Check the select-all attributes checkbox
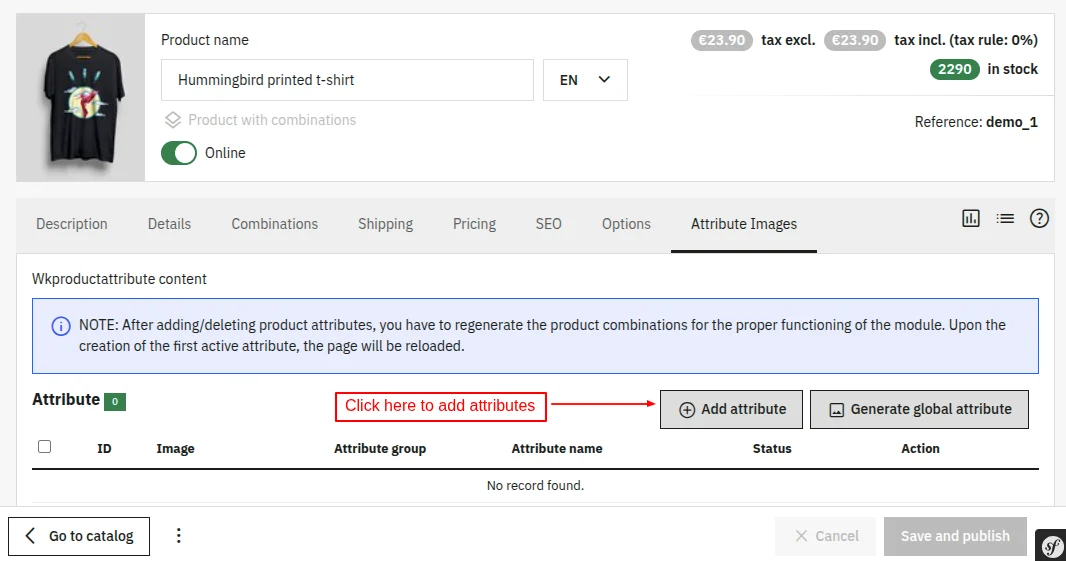The image size is (1066, 561). 44,447
